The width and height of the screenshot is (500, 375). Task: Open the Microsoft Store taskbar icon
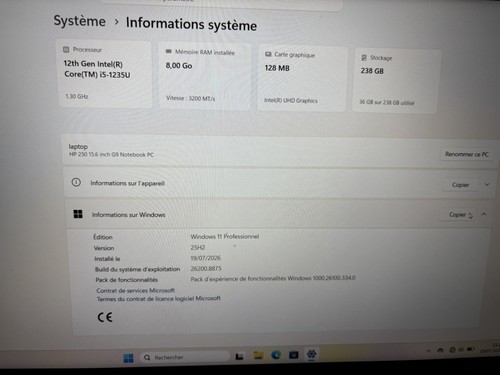(x=294, y=355)
